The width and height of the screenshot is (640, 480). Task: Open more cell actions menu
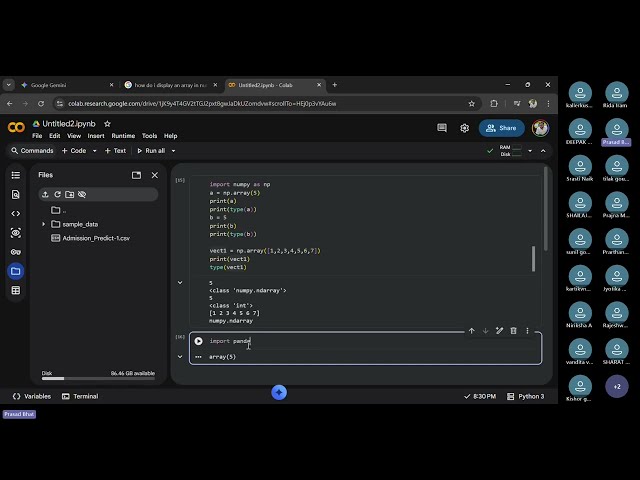point(527,331)
